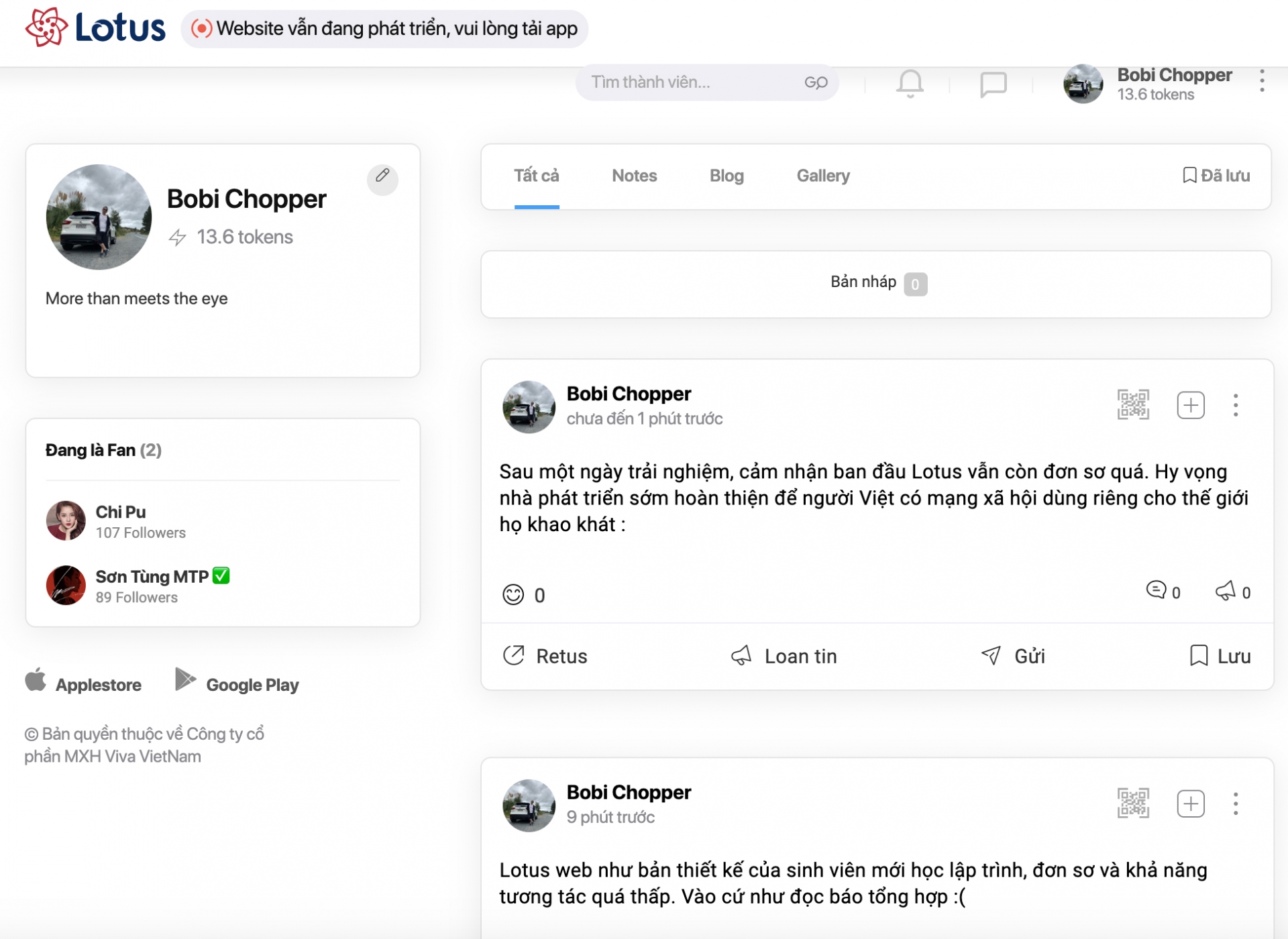The height and width of the screenshot is (939, 1288).
Task: Toggle Lưu bookmark on first post
Action: (1220, 656)
